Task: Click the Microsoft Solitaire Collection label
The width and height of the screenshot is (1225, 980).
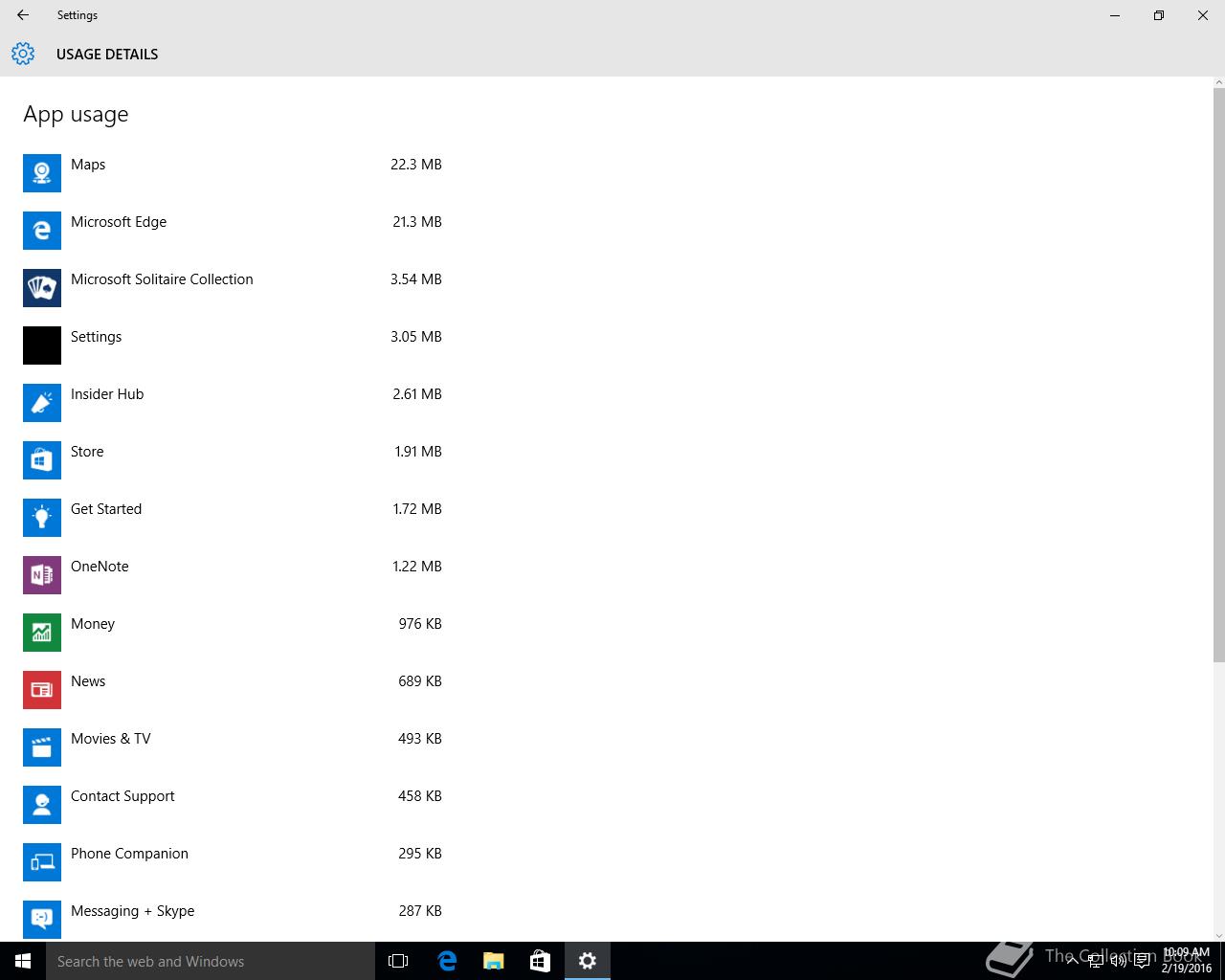Action: pos(162,279)
